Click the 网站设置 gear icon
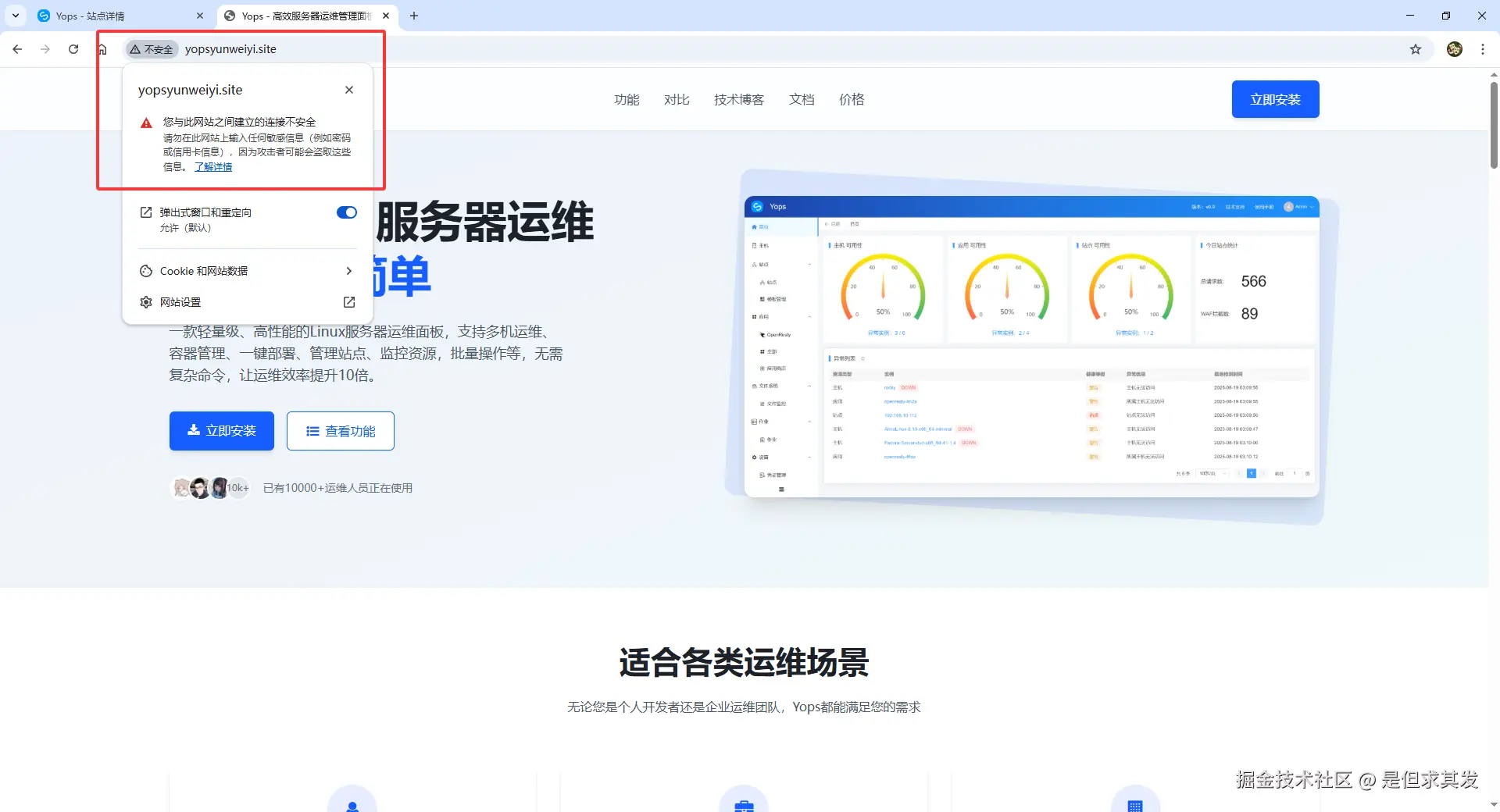The width and height of the screenshot is (1500, 812). click(x=146, y=302)
